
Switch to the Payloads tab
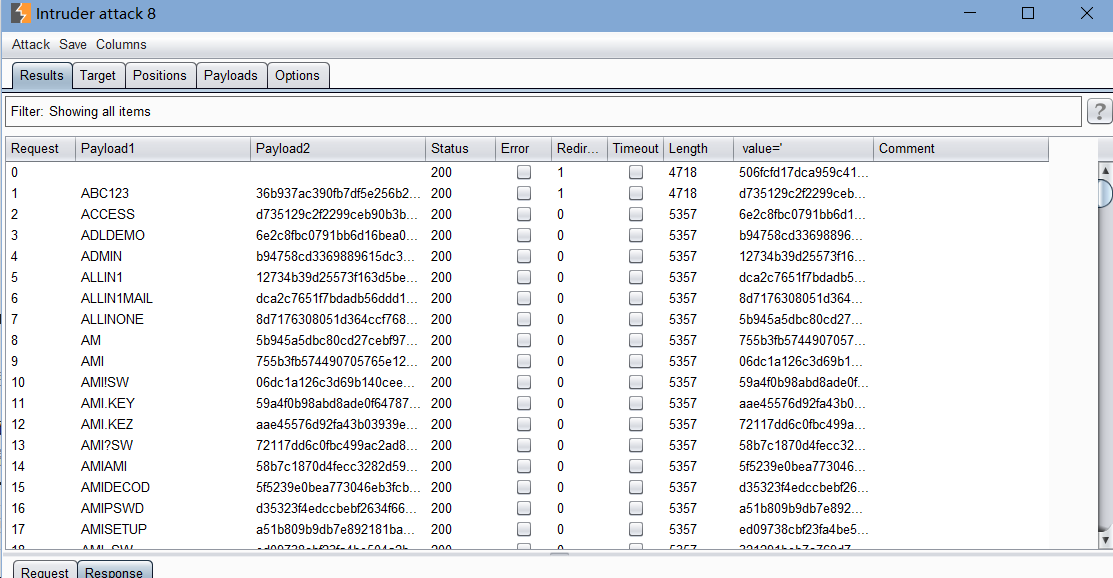pos(231,75)
